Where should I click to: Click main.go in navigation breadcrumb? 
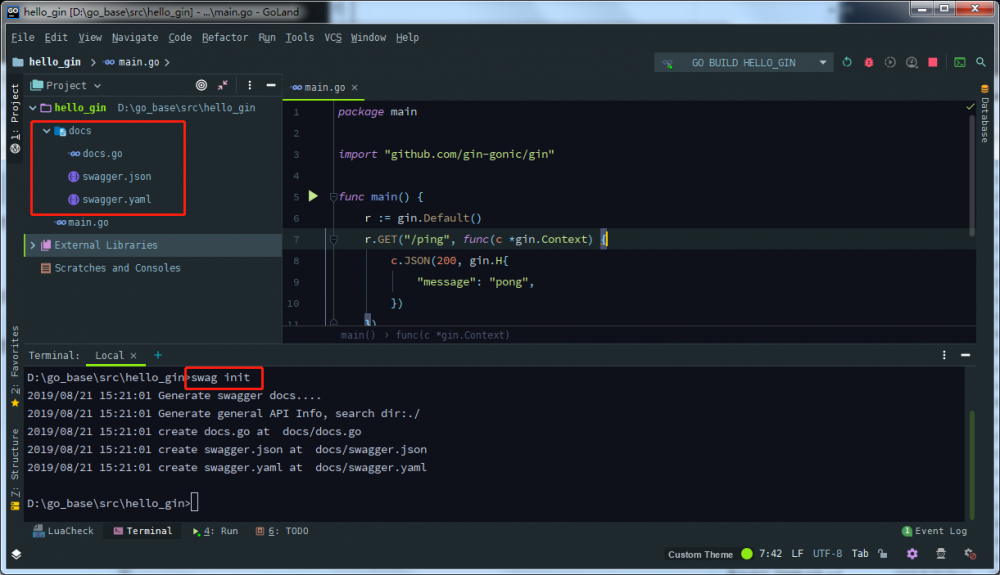click(x=139, y=62)
